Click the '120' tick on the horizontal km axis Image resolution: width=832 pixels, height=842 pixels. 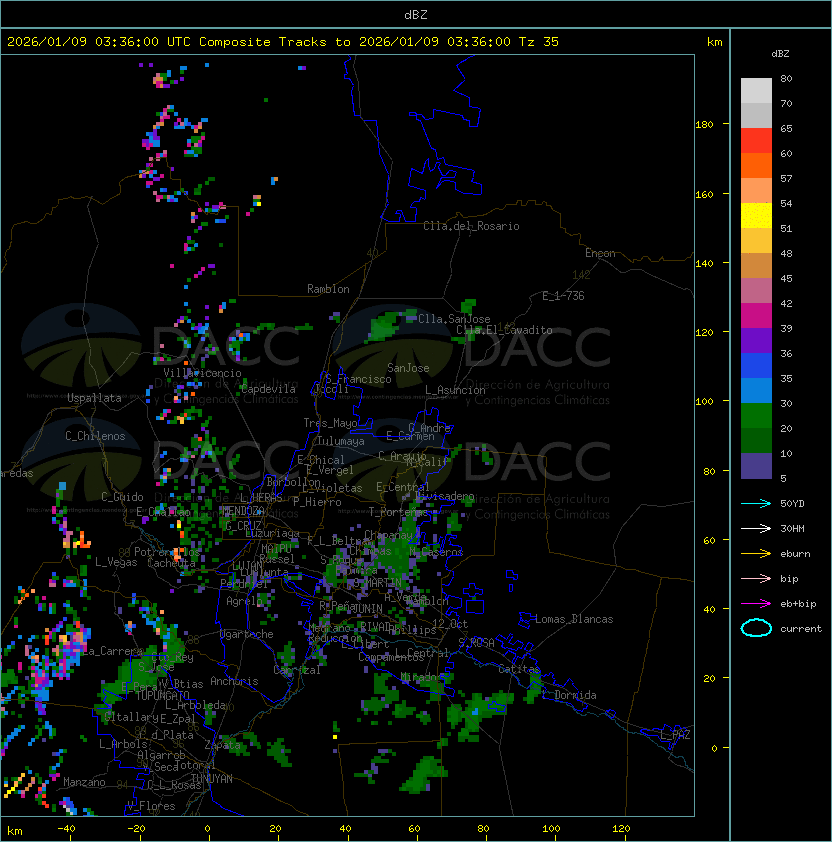click(621, 829)
